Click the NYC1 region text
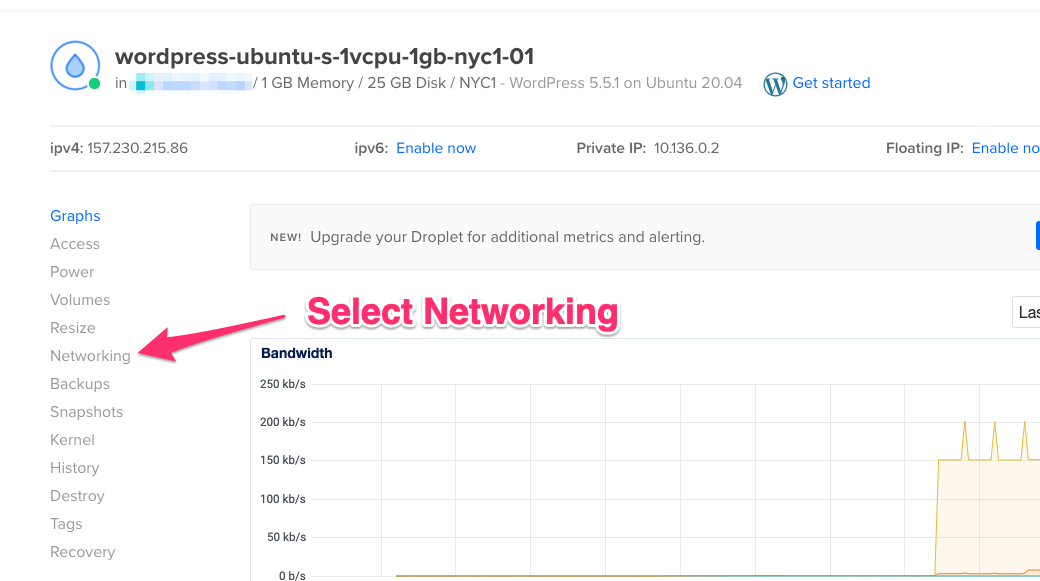 pyautogui.click(x=478, y=83)
